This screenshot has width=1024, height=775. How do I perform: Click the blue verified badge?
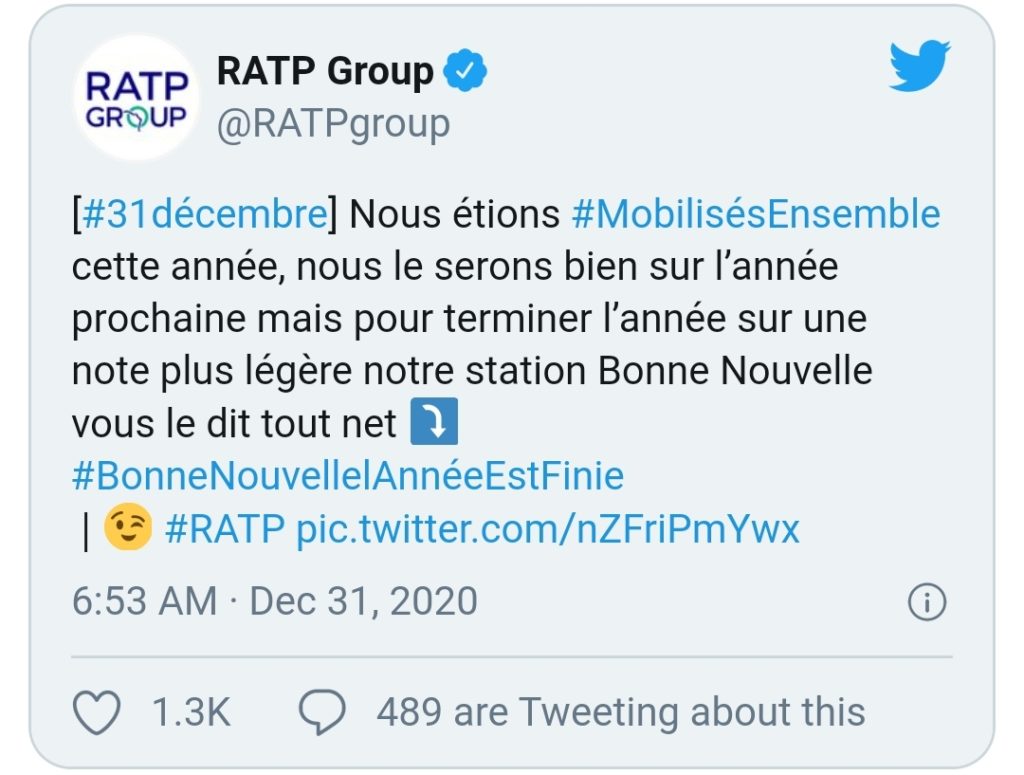465,72
